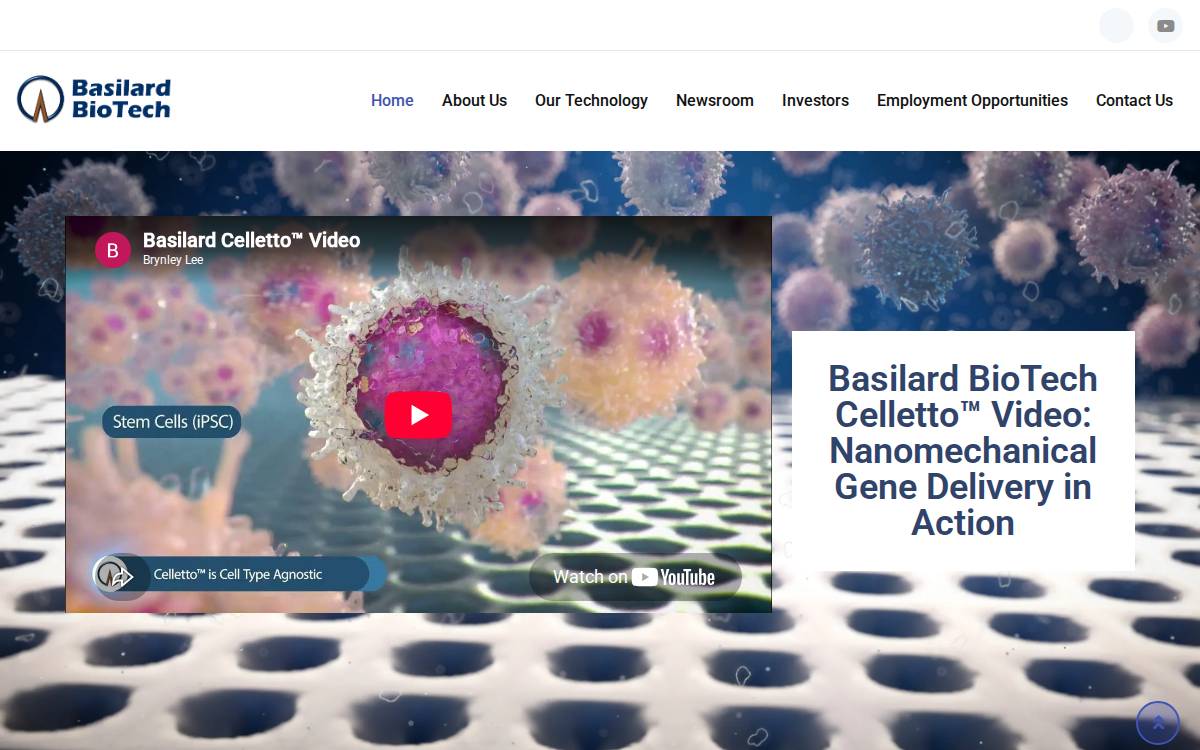Open Employment Opportunities
This screenshot has width=1200, height=750.
pyautogui.click(x=972, y=100)
